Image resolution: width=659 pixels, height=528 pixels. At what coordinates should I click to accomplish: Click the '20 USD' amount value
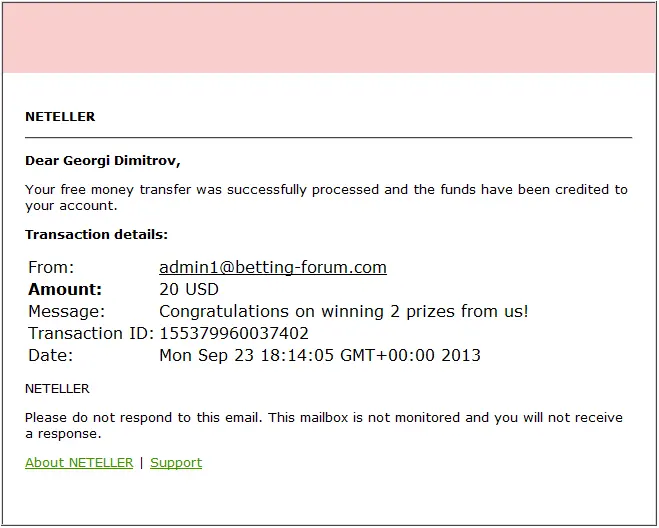[x=189, y=289]
